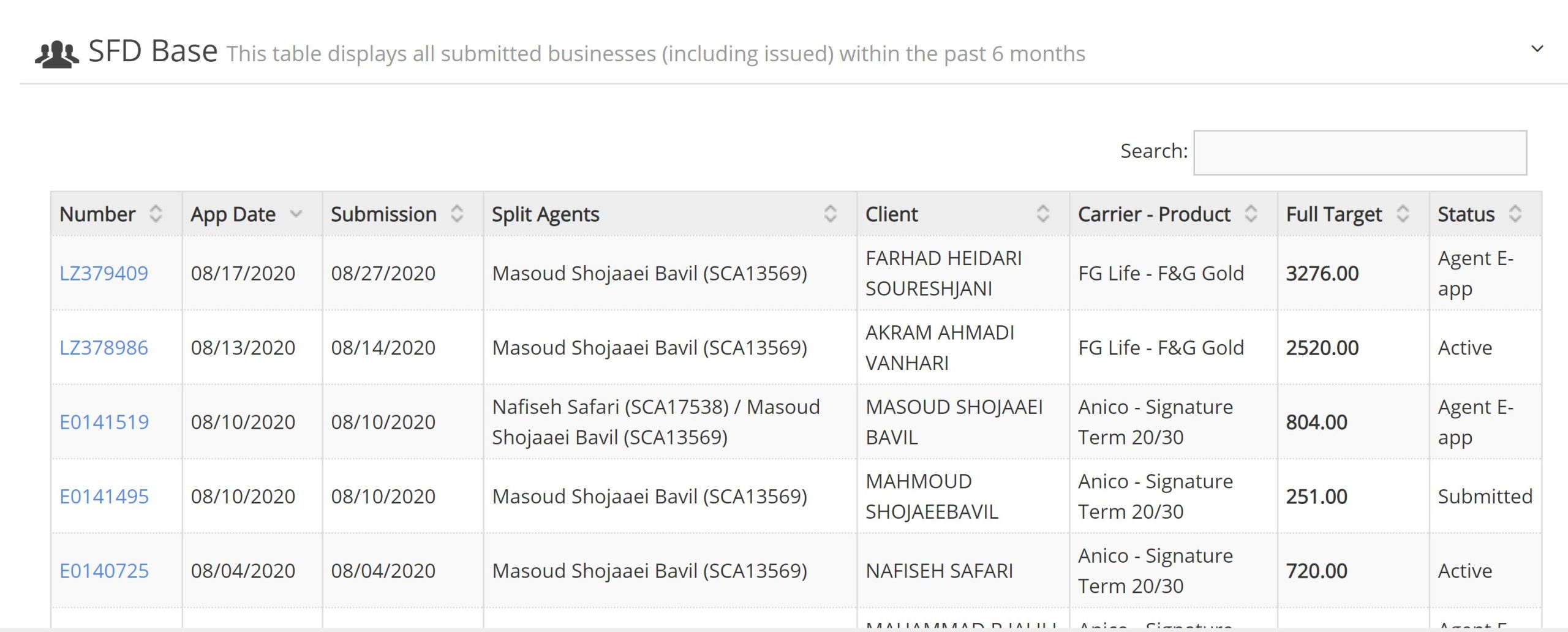Click the Split Agents column header

click(x=545, y=214)
